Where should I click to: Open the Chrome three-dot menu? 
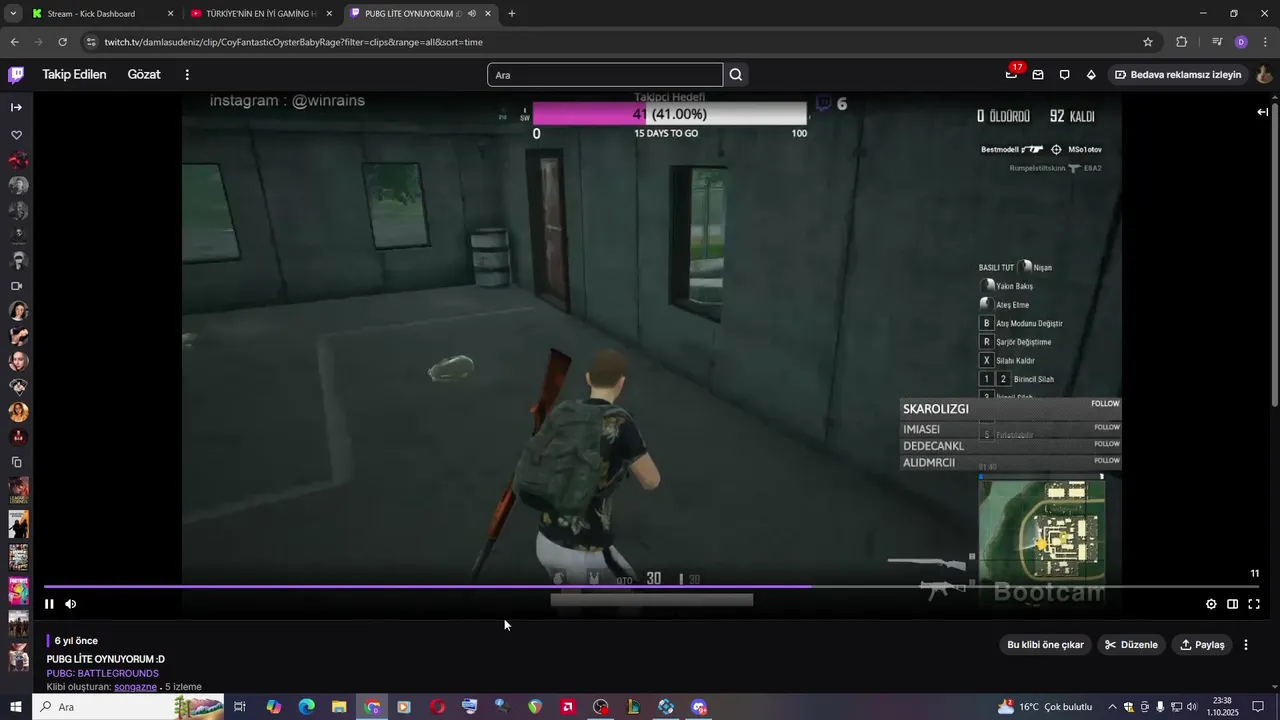click(1266, 42)
